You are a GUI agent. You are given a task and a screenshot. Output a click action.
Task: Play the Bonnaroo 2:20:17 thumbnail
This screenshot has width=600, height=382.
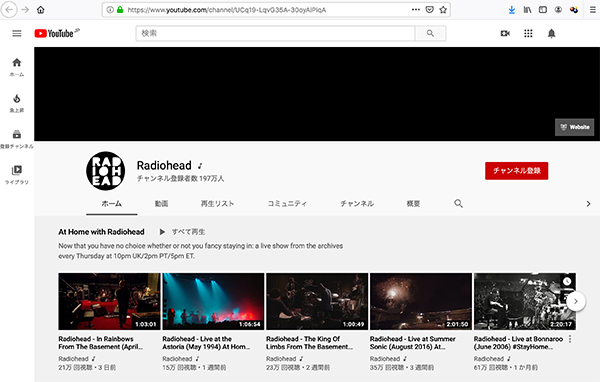pyautogui.click(x=525, y=301)
